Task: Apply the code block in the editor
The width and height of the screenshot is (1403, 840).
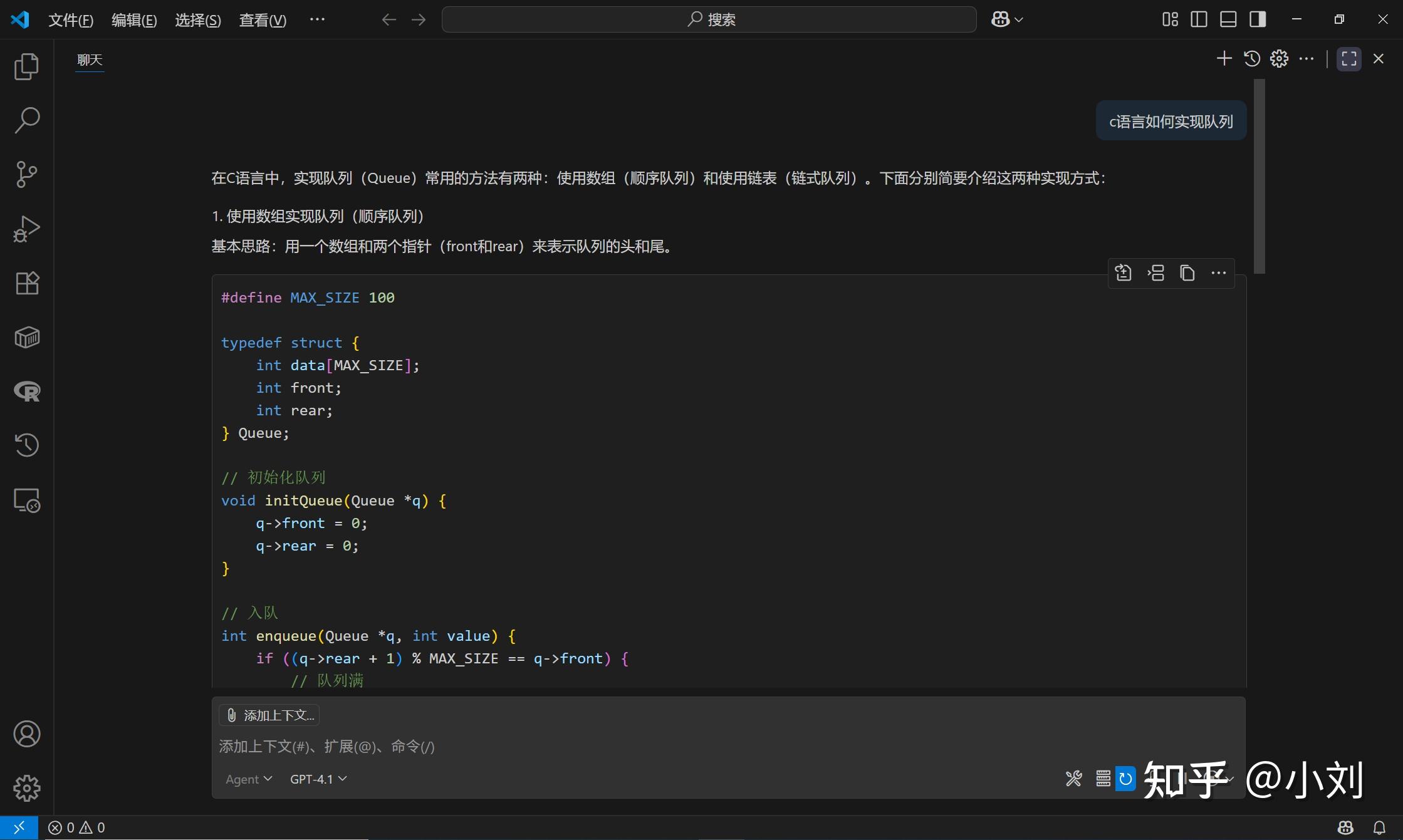Action: (1124, 272)
